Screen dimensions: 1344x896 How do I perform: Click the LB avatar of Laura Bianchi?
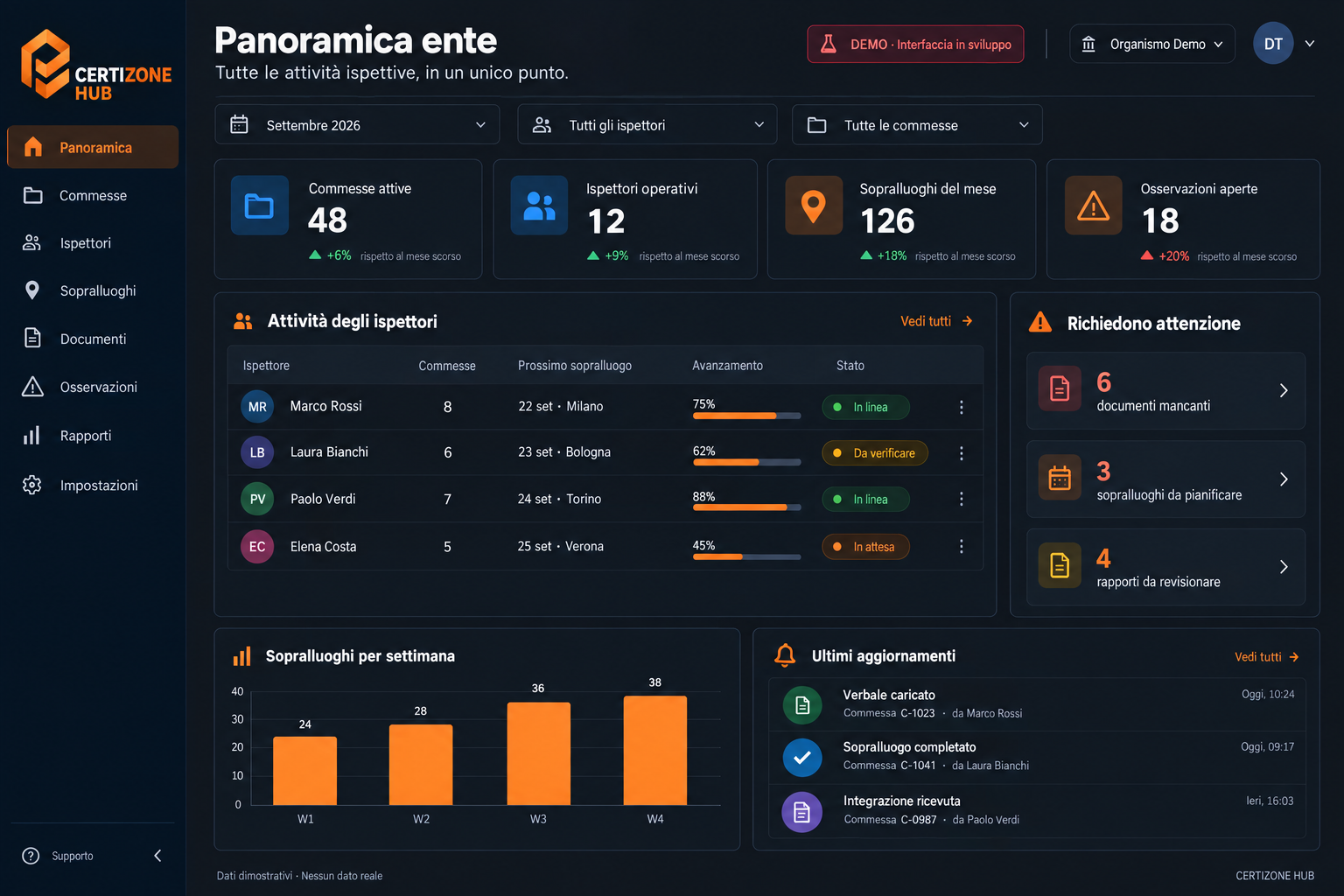(257, 452)
